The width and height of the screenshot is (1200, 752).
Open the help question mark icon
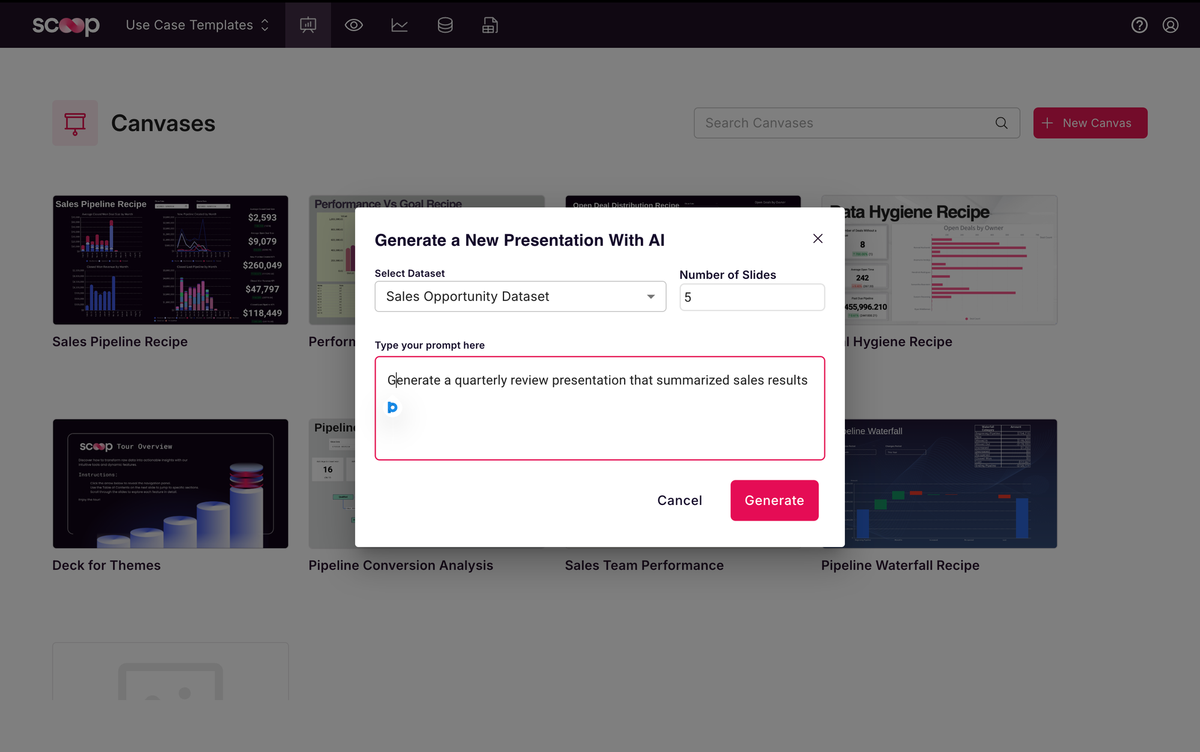coord(1139,25)
